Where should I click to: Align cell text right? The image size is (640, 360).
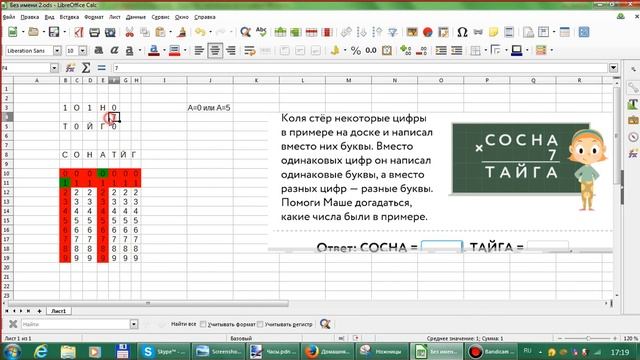[231, 50]
